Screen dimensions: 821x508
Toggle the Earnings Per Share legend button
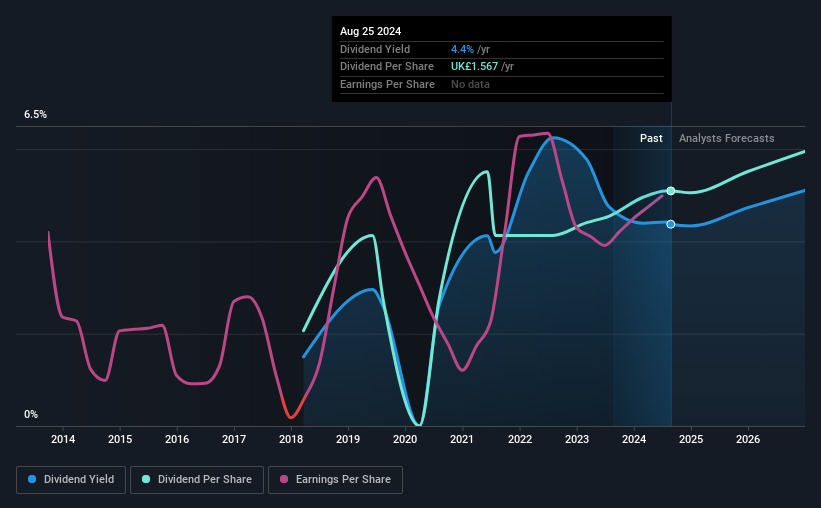335,480
